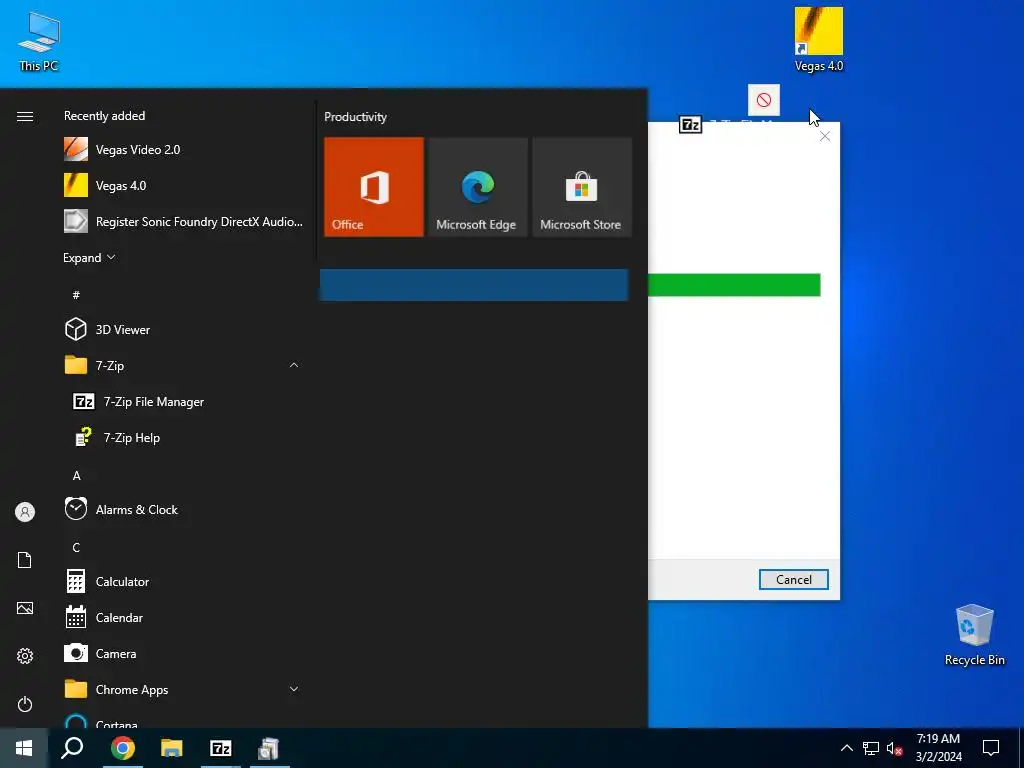This screenshot has width=1024, height=768.
Task: Open the Microsoft Edge tile
Action: (477, 187)
